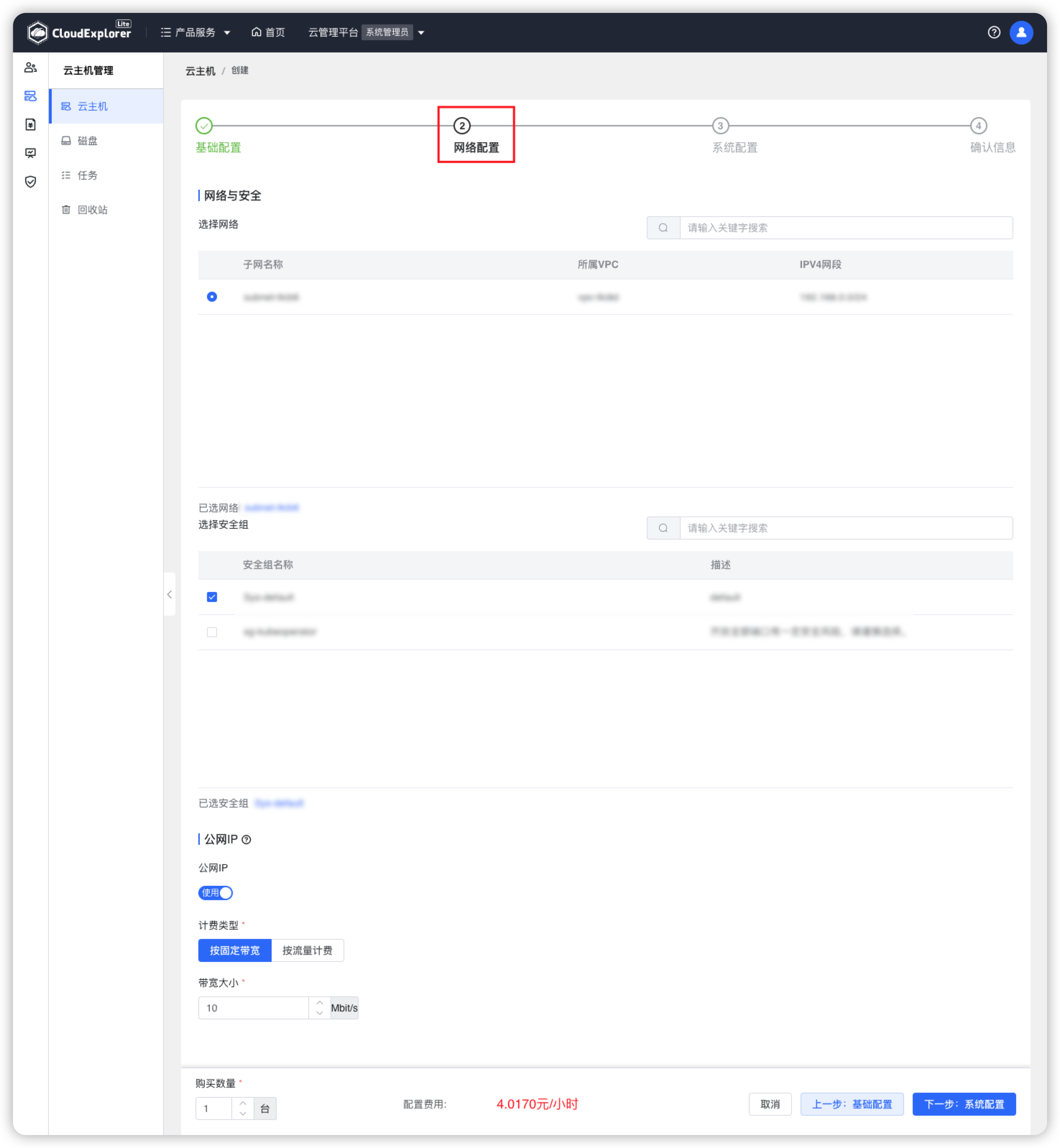The image size is (1060, 1148).
Task: Click the security group search icon
Action: [663, 528]
